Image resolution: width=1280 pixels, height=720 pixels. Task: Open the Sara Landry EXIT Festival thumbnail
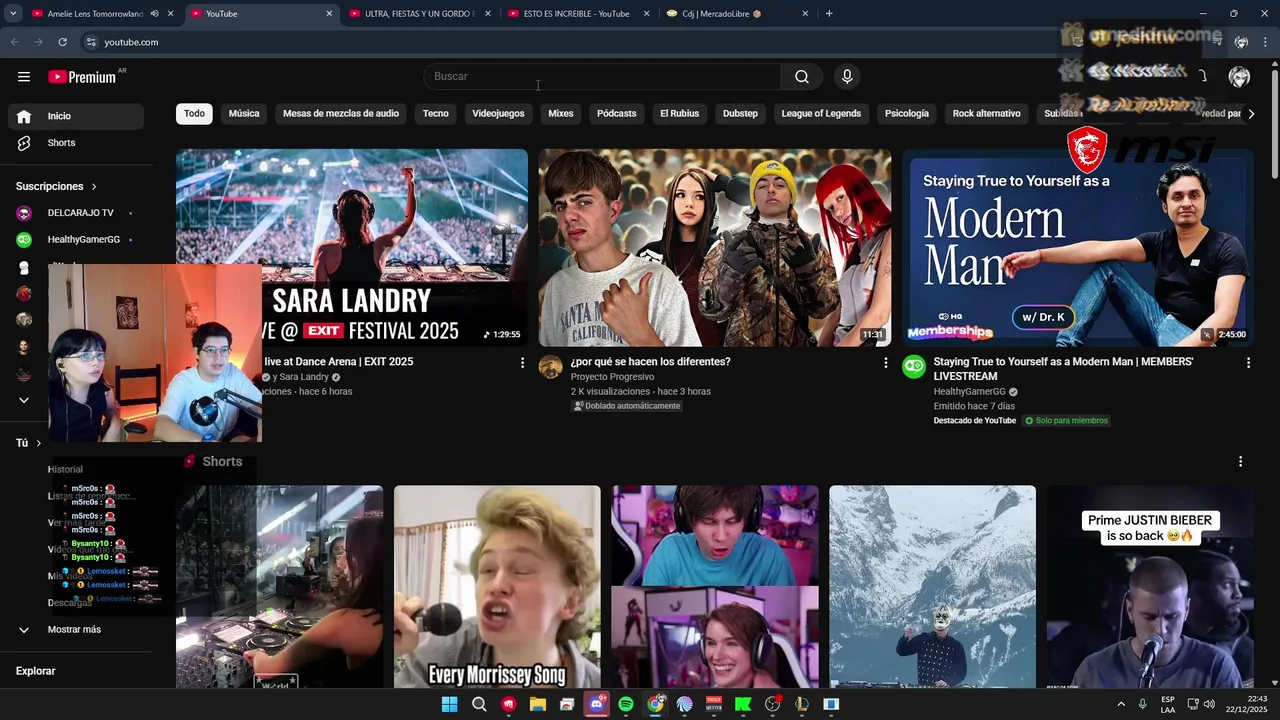[x=352, y=248]
